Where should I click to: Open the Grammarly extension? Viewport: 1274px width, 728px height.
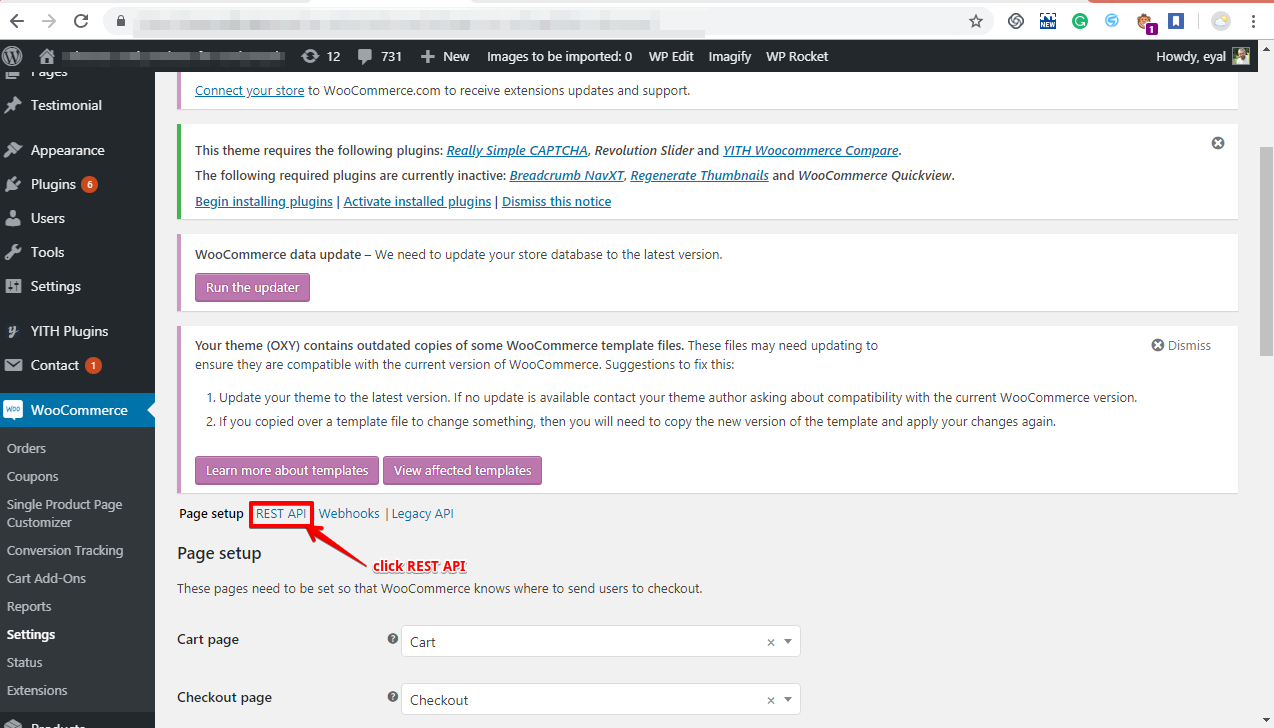1080,21
